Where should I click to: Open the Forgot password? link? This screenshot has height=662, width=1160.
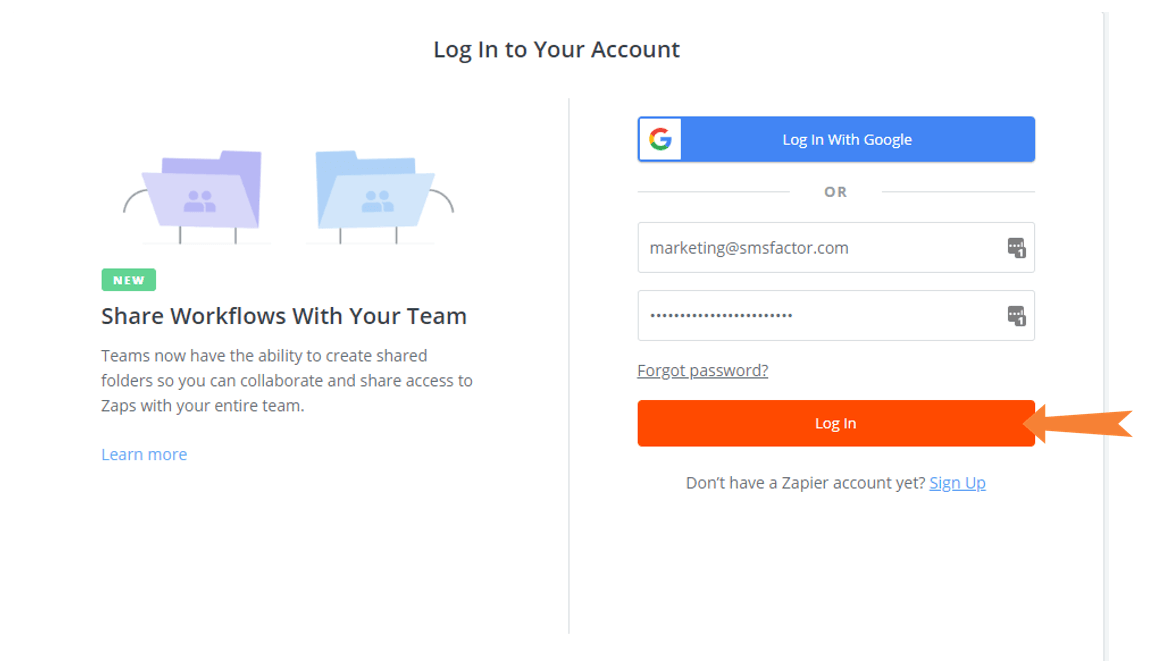point(703,370)
